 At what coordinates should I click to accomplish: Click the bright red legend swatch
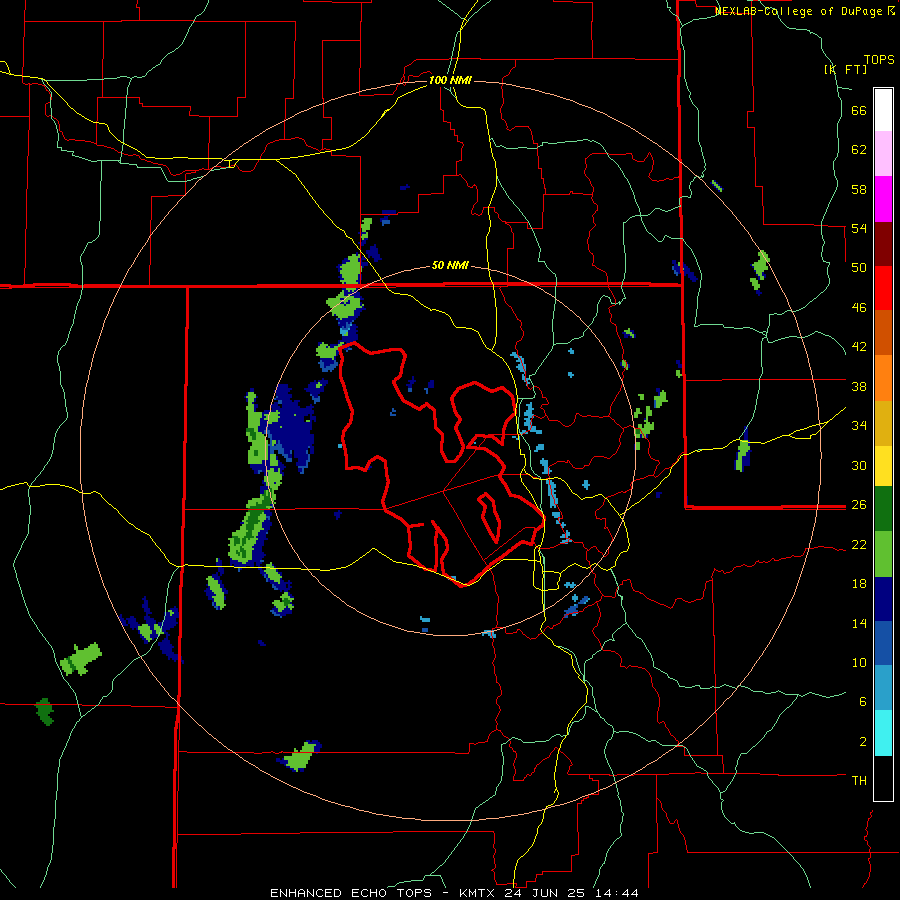(x=883, y=288)
